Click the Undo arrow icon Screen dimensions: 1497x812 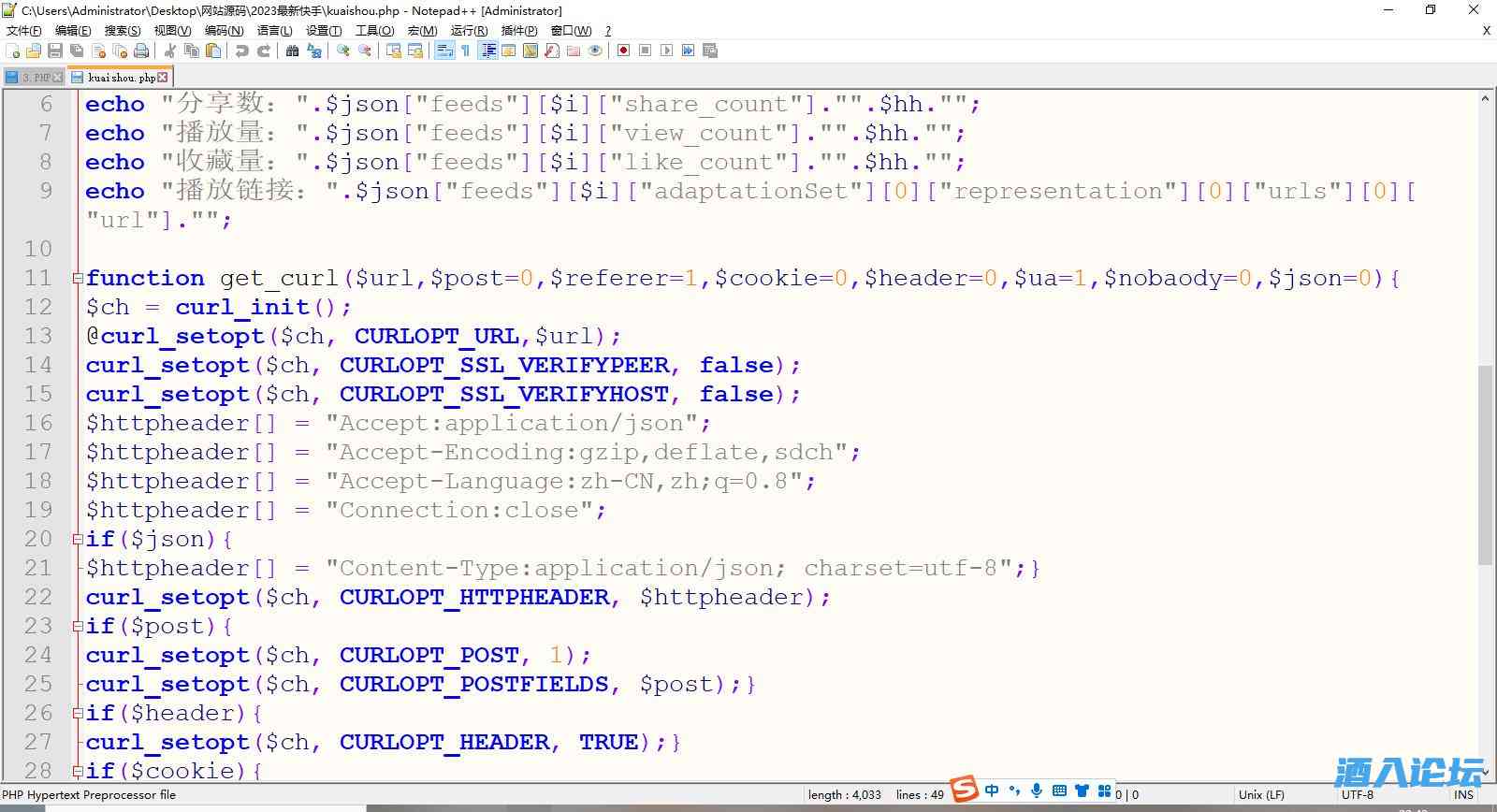click(242, 51)
